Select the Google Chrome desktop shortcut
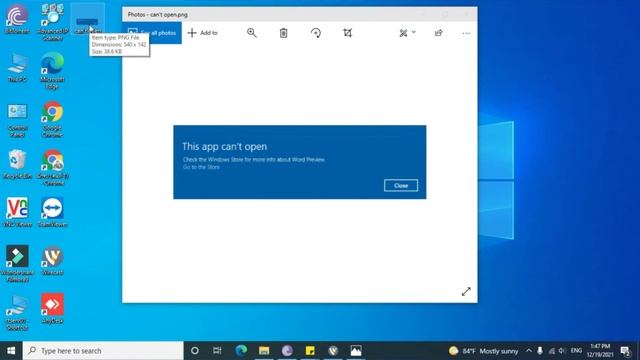This screenshot has height=360, width=640. click(x=52, y=119)
